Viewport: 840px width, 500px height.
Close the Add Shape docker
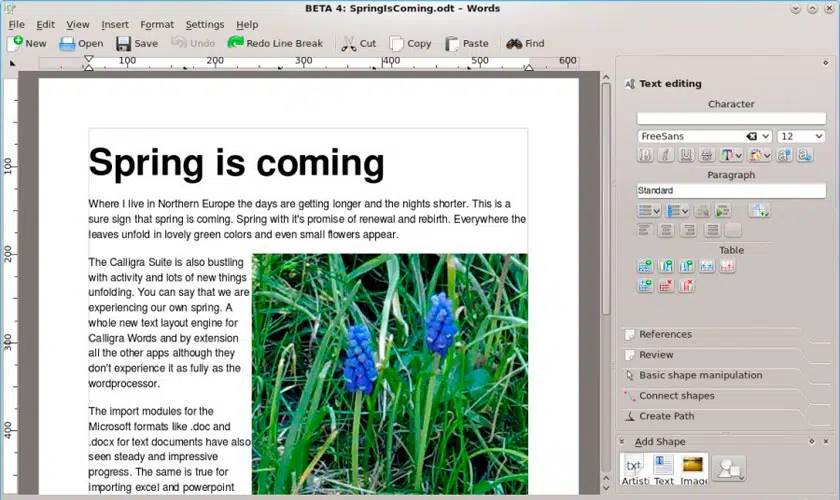click(826, 441)
